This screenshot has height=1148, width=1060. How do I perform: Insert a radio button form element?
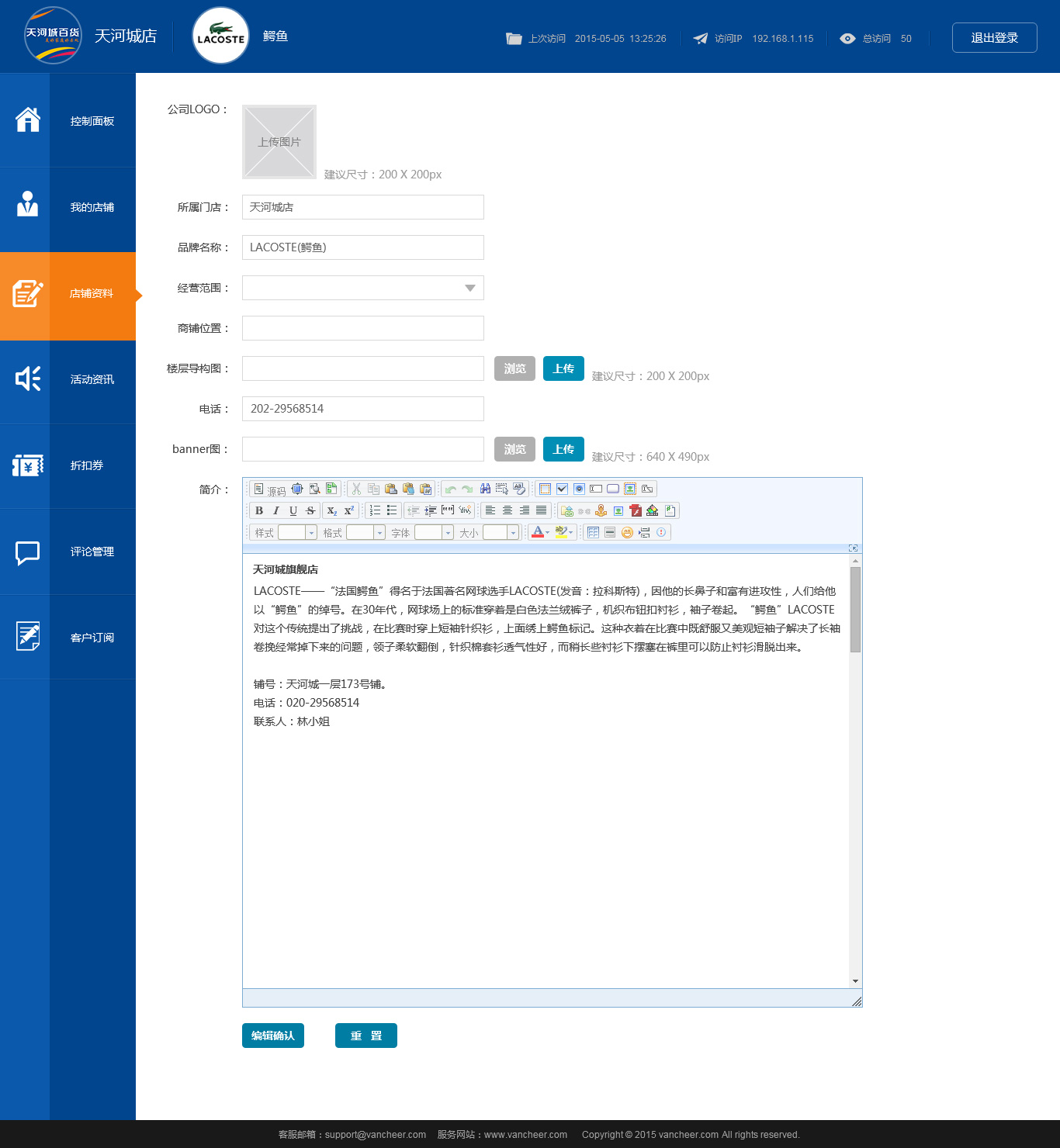[x=579, y=489]
